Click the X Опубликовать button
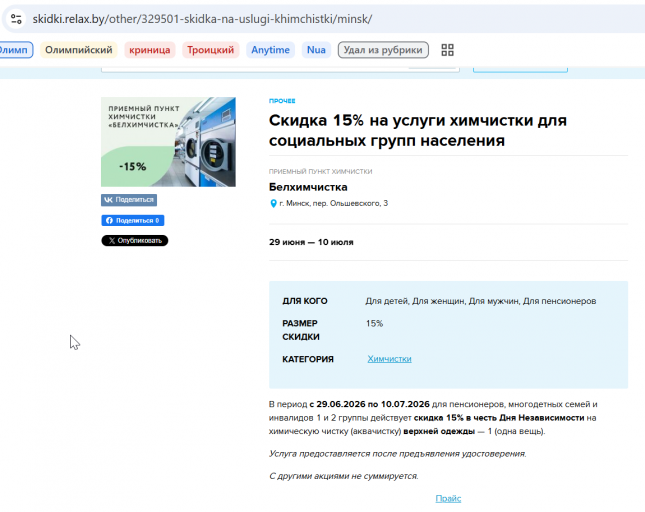The image size is (645, 512). (135, 241)
